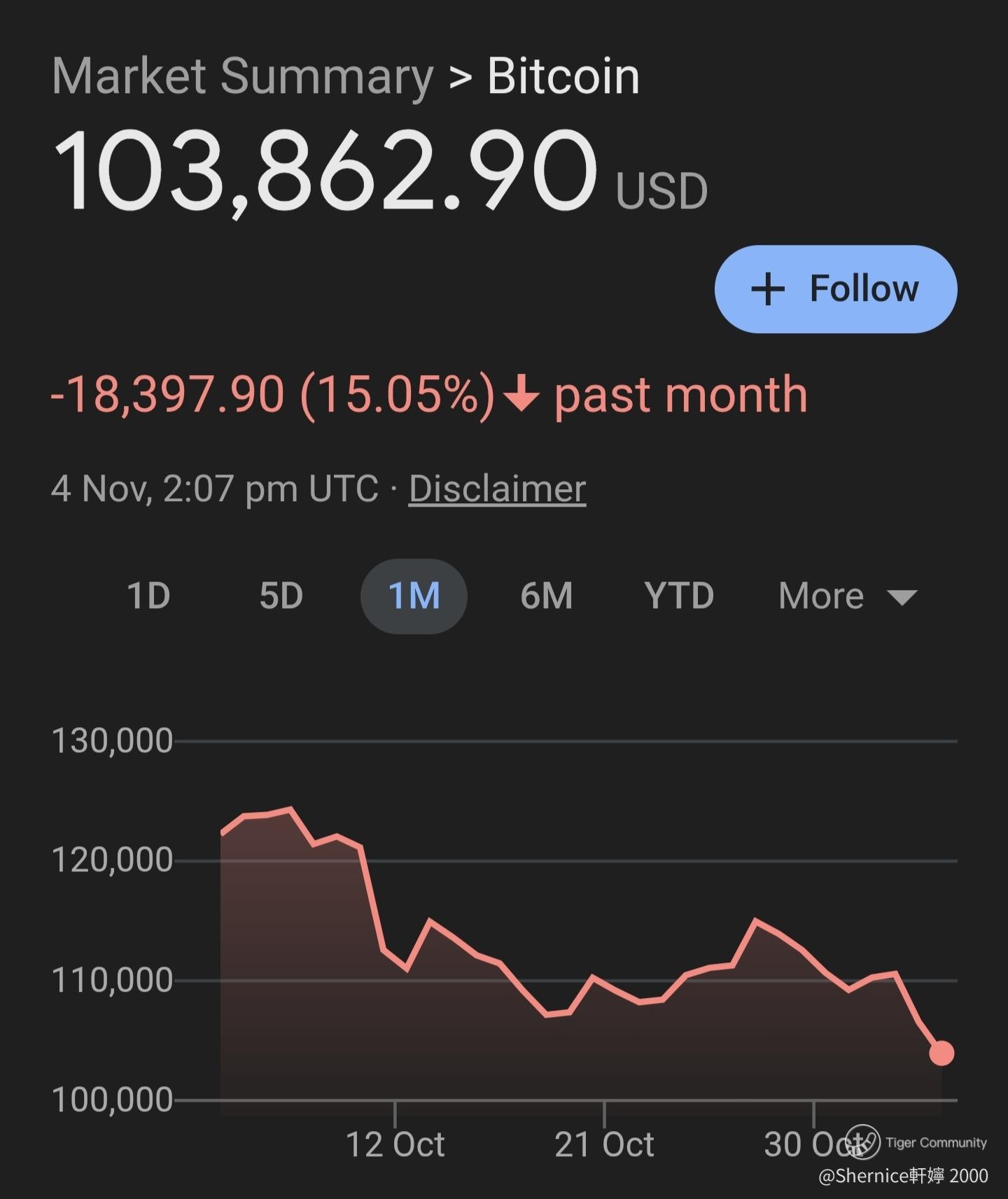The width and height of the screenshot is (1008, 1199).
Task: Select the 1D time range
Action: click(x=148, y=596)
